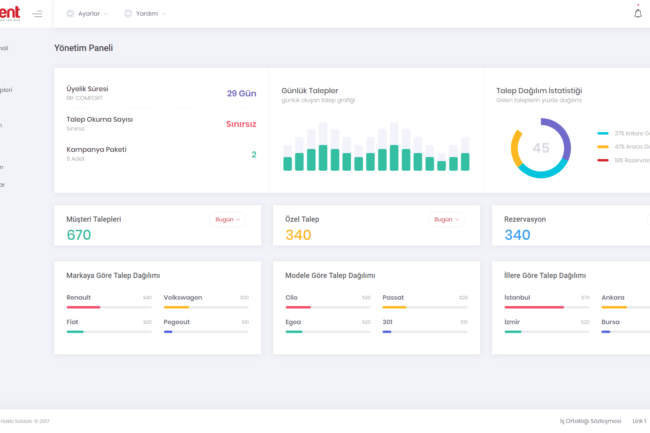The image size is (650, 433).
Task: Click the Müşteri Talepleri 670 count
Action: coord(79,235)
